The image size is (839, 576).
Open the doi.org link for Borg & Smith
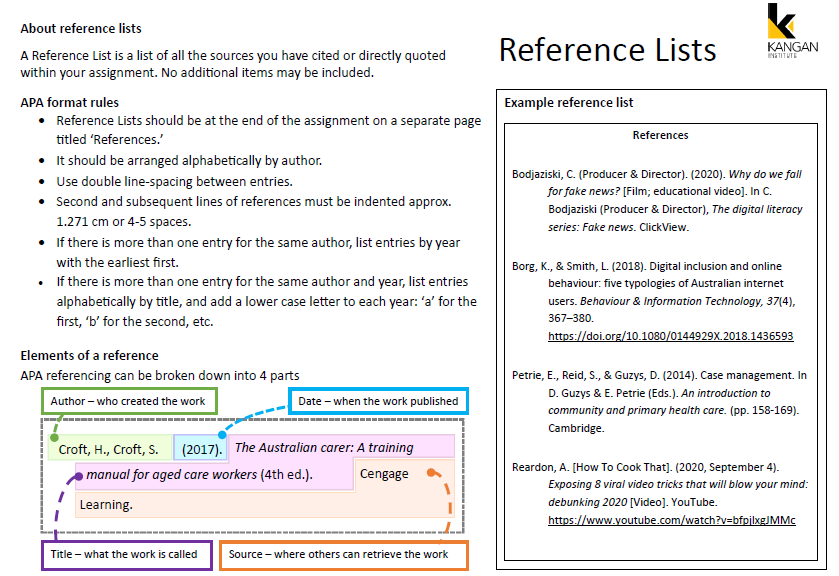pos(670,337)
